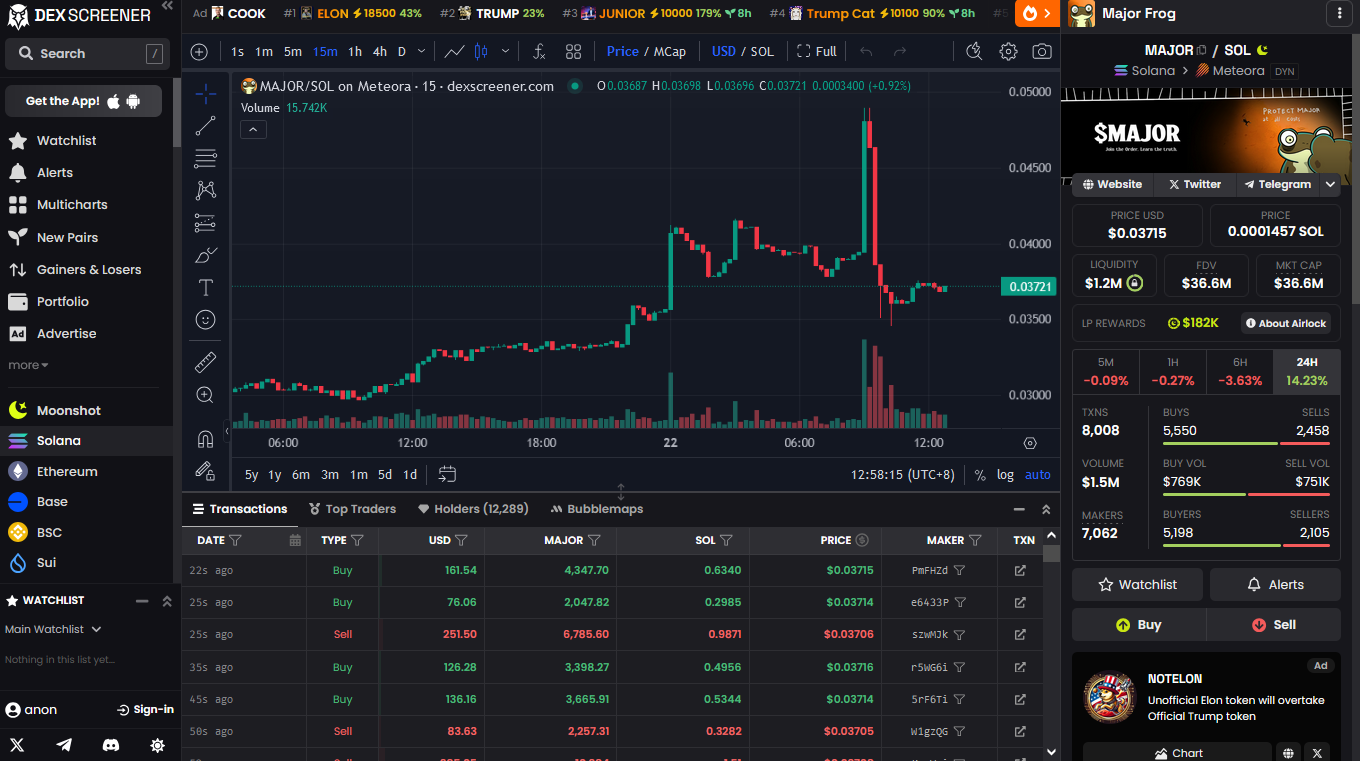1360x761 pixels.
Task: Select the trend line drawing tool
Action: point(205,126)
